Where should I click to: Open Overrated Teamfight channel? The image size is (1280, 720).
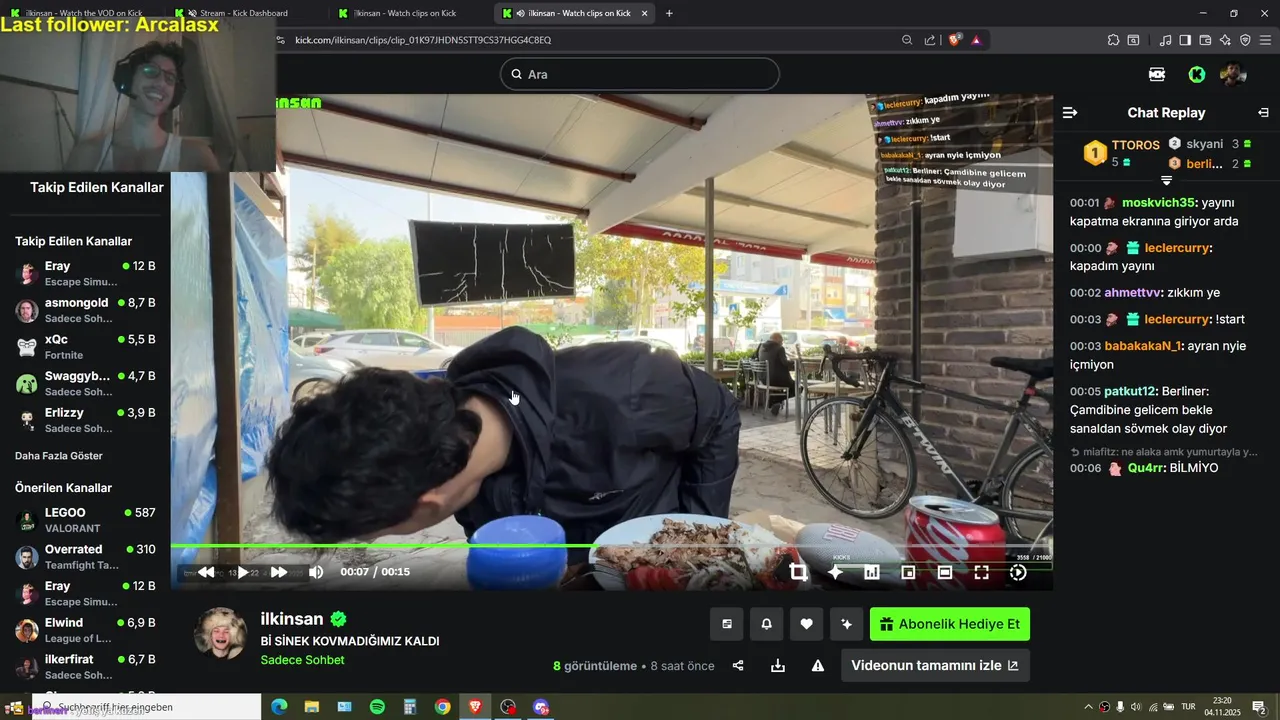click(86, 557)
